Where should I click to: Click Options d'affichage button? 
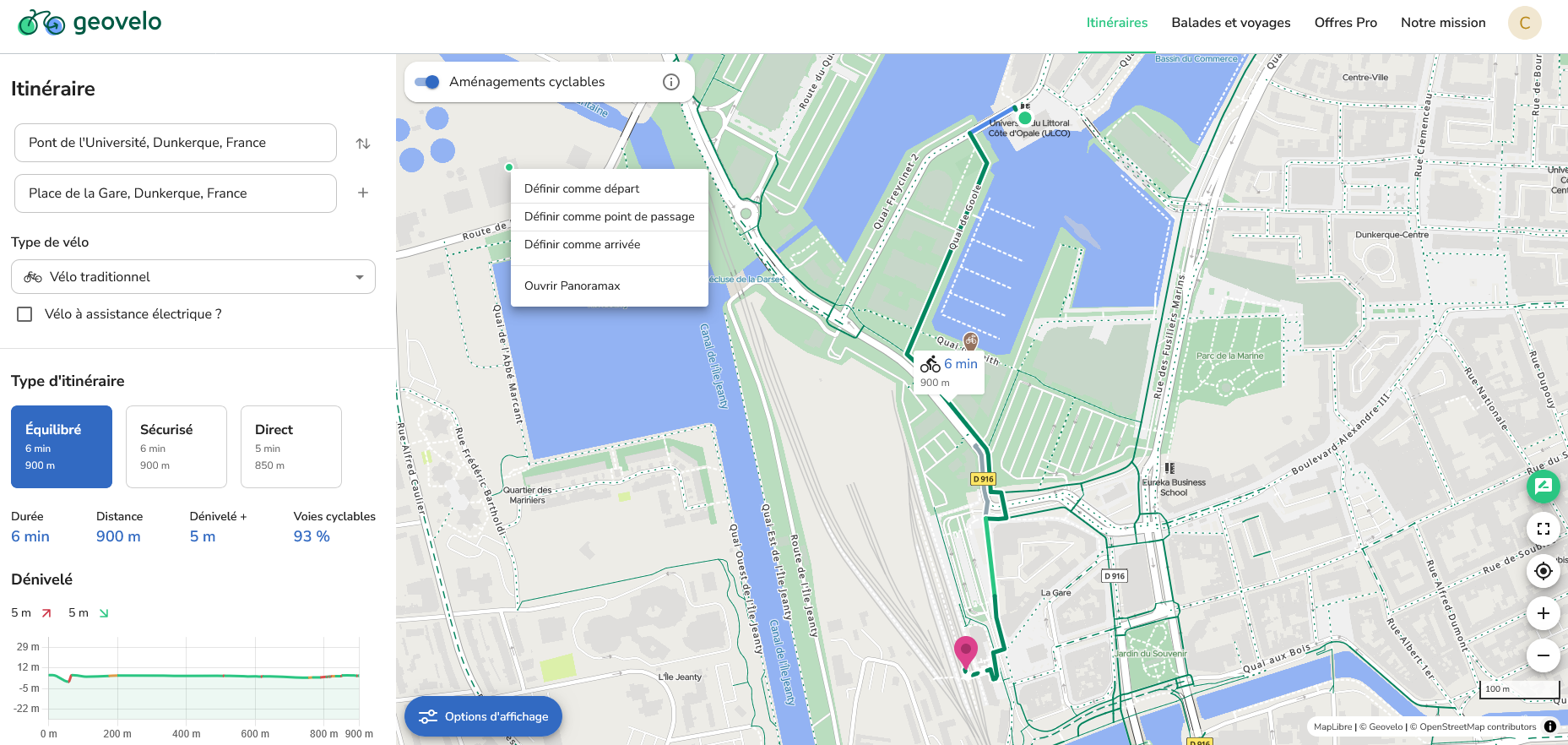(483, 716)
